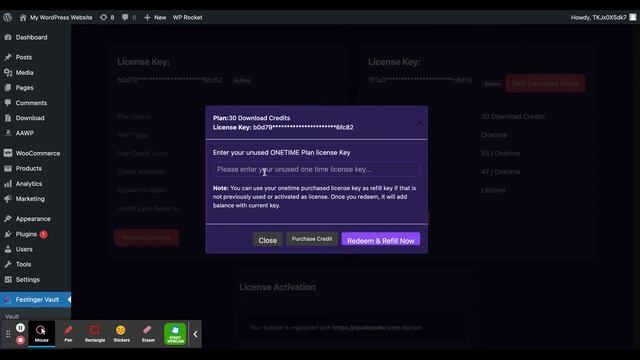Click the Tools wrench icon
Viewport: 640px width, 360px height.
tap(8, 264)
